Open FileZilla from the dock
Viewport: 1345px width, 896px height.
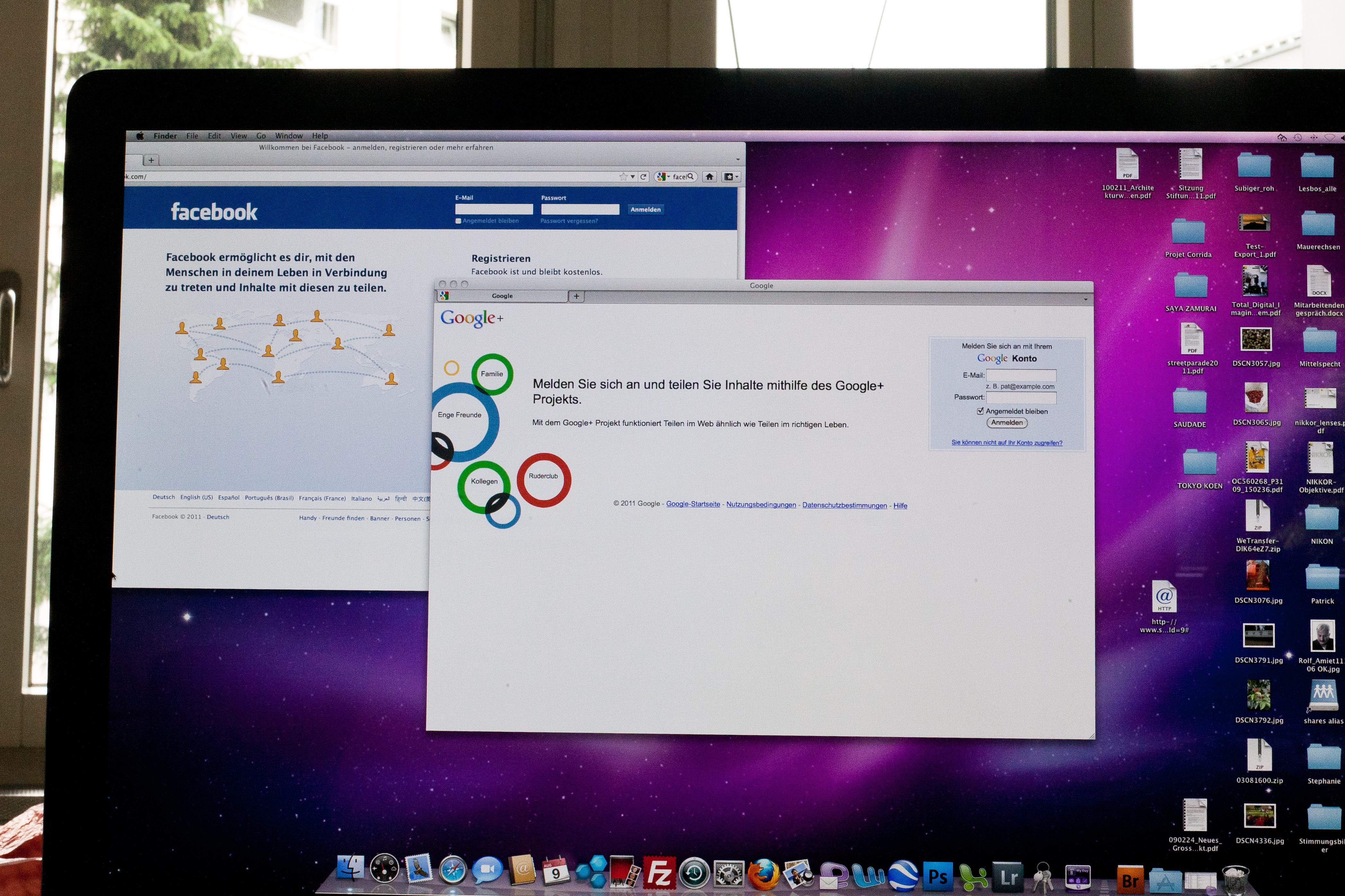click(659, 873)
